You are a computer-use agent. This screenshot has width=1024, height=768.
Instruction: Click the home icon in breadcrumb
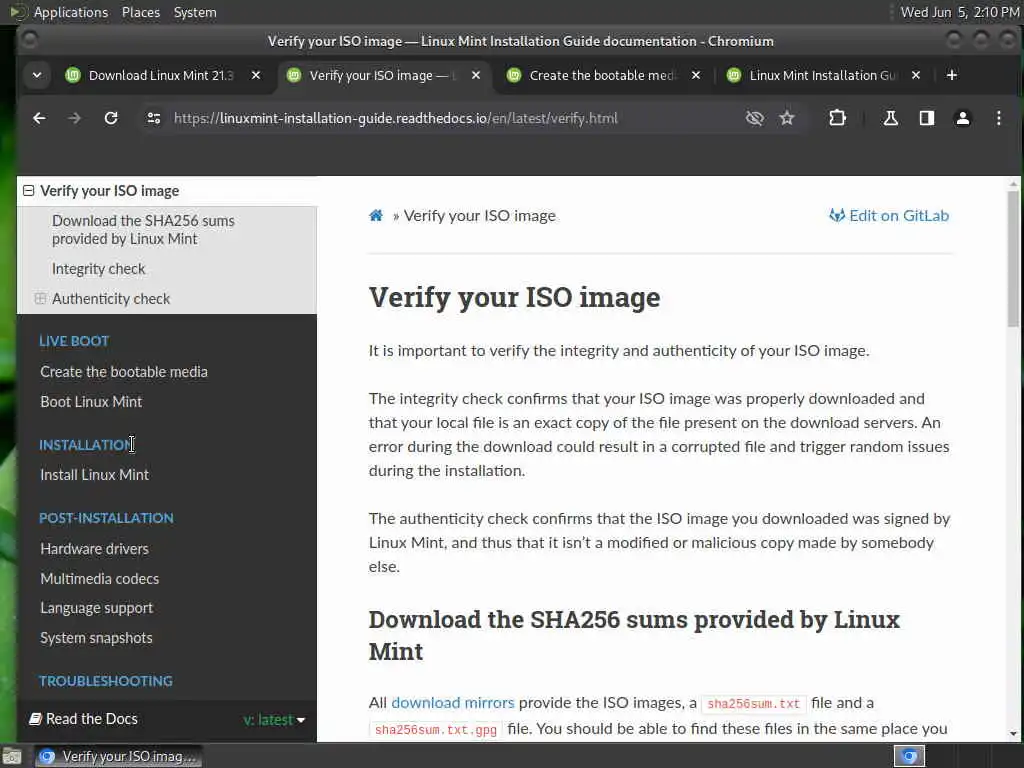click(x=376, y=216)
